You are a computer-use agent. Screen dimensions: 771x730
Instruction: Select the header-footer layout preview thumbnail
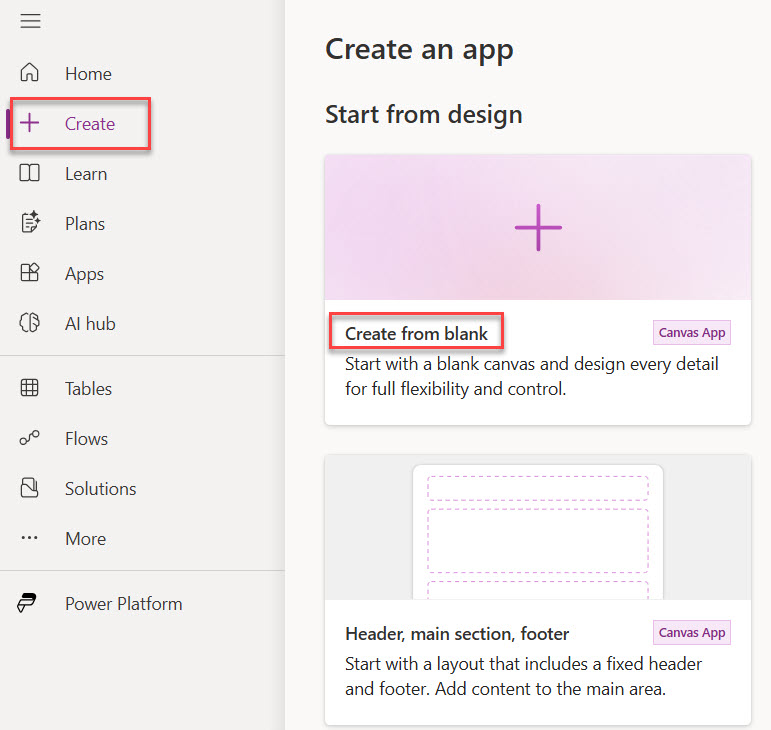pos(538,527)
